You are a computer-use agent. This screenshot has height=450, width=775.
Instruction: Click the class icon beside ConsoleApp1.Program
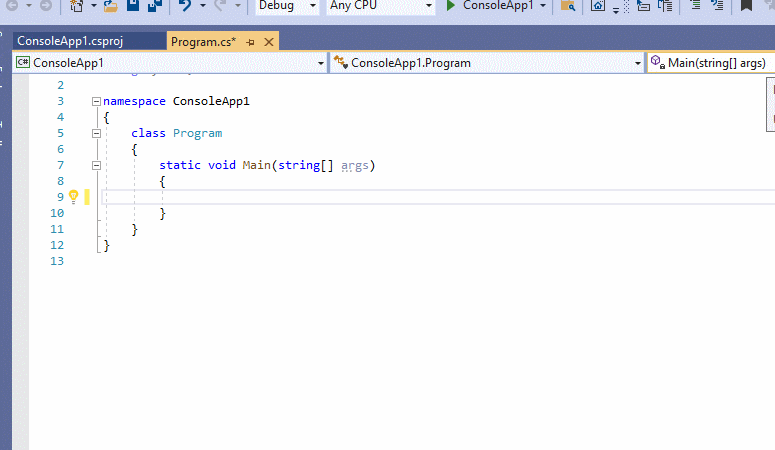pos(341,62)
